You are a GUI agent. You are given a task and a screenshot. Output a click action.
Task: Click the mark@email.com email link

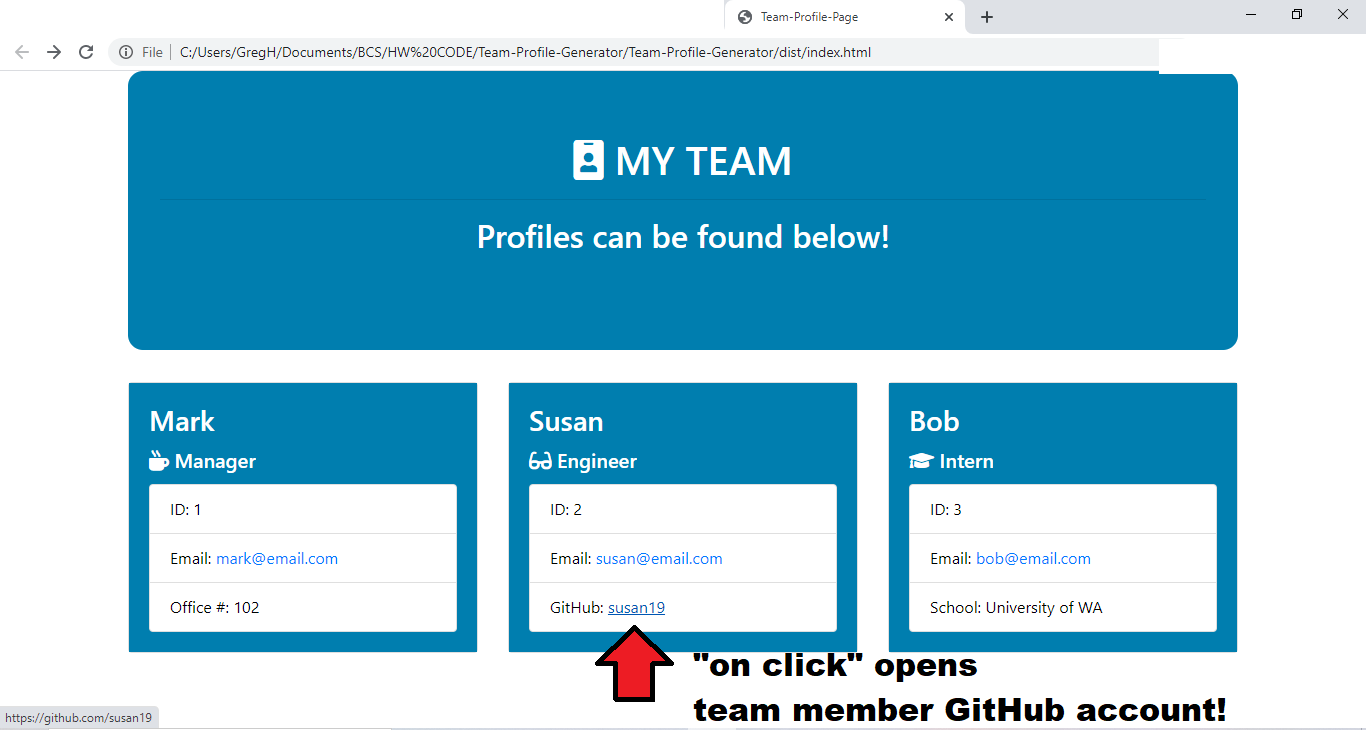[x=277, y=558]
